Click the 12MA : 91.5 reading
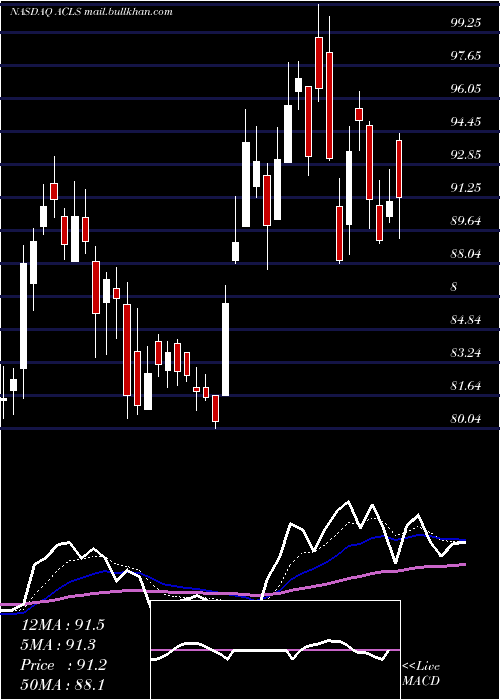This screenshot has width=500, height=700. pos(62,625)
